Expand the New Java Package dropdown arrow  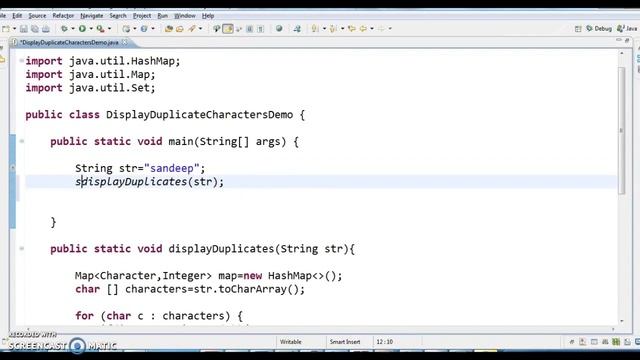135,29
